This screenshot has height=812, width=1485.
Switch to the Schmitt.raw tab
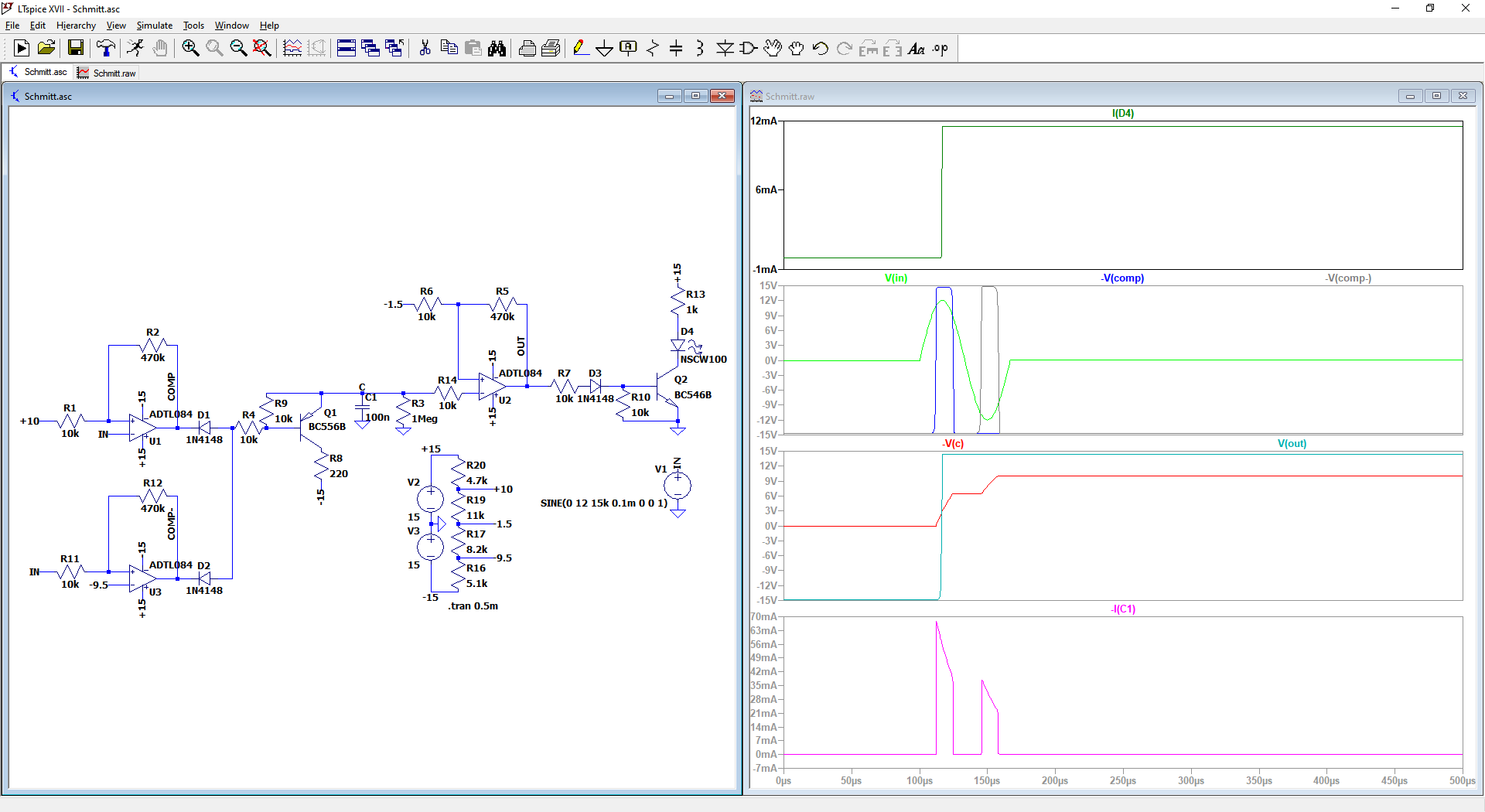pyautogui.click(x=107, y=73)
